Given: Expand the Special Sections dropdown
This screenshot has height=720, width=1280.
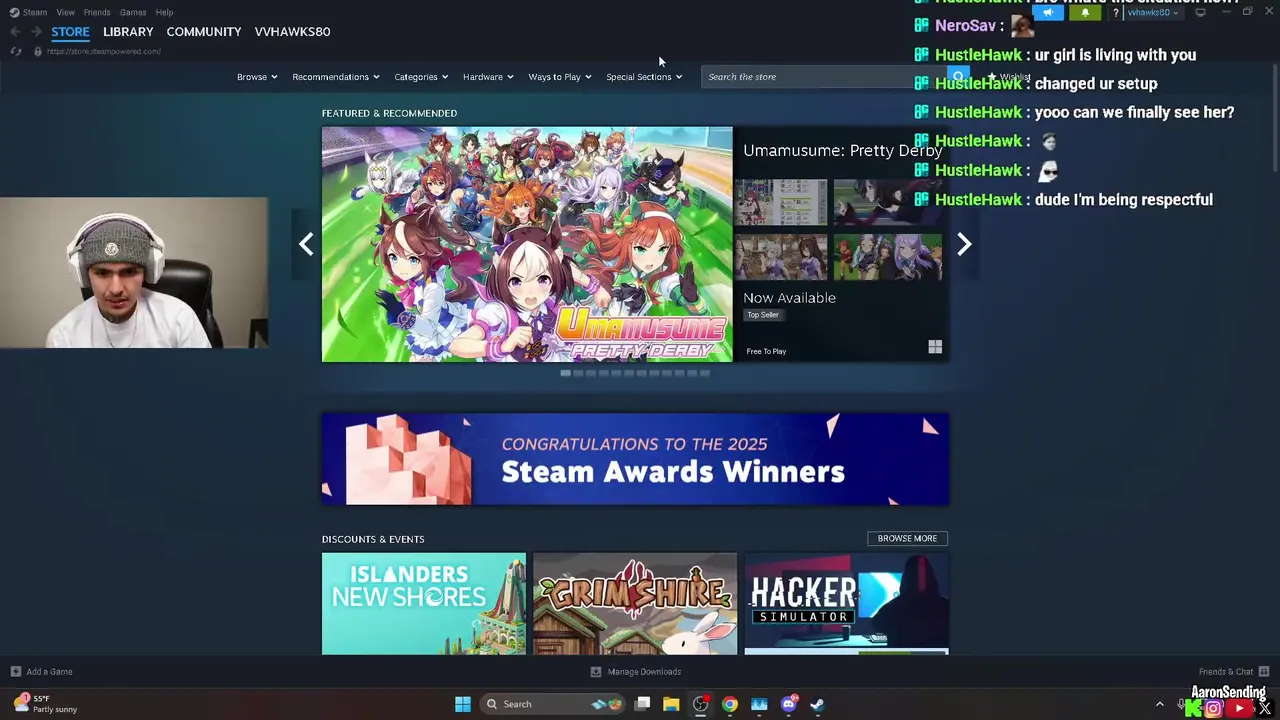Looking at the screenshot, I should [x=644, y=77].
